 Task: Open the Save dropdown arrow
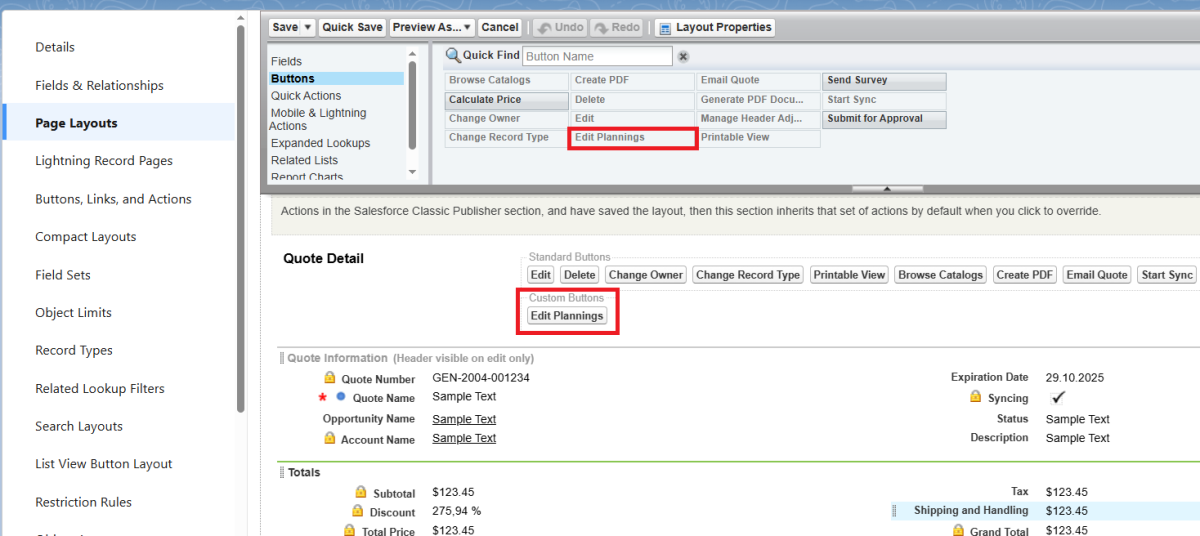307,28
